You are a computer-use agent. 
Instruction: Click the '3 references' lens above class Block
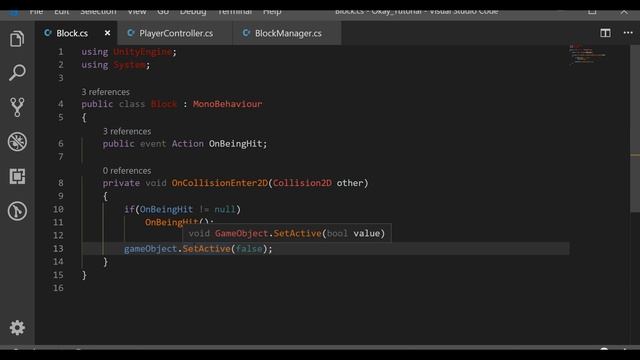click(105, 92)
